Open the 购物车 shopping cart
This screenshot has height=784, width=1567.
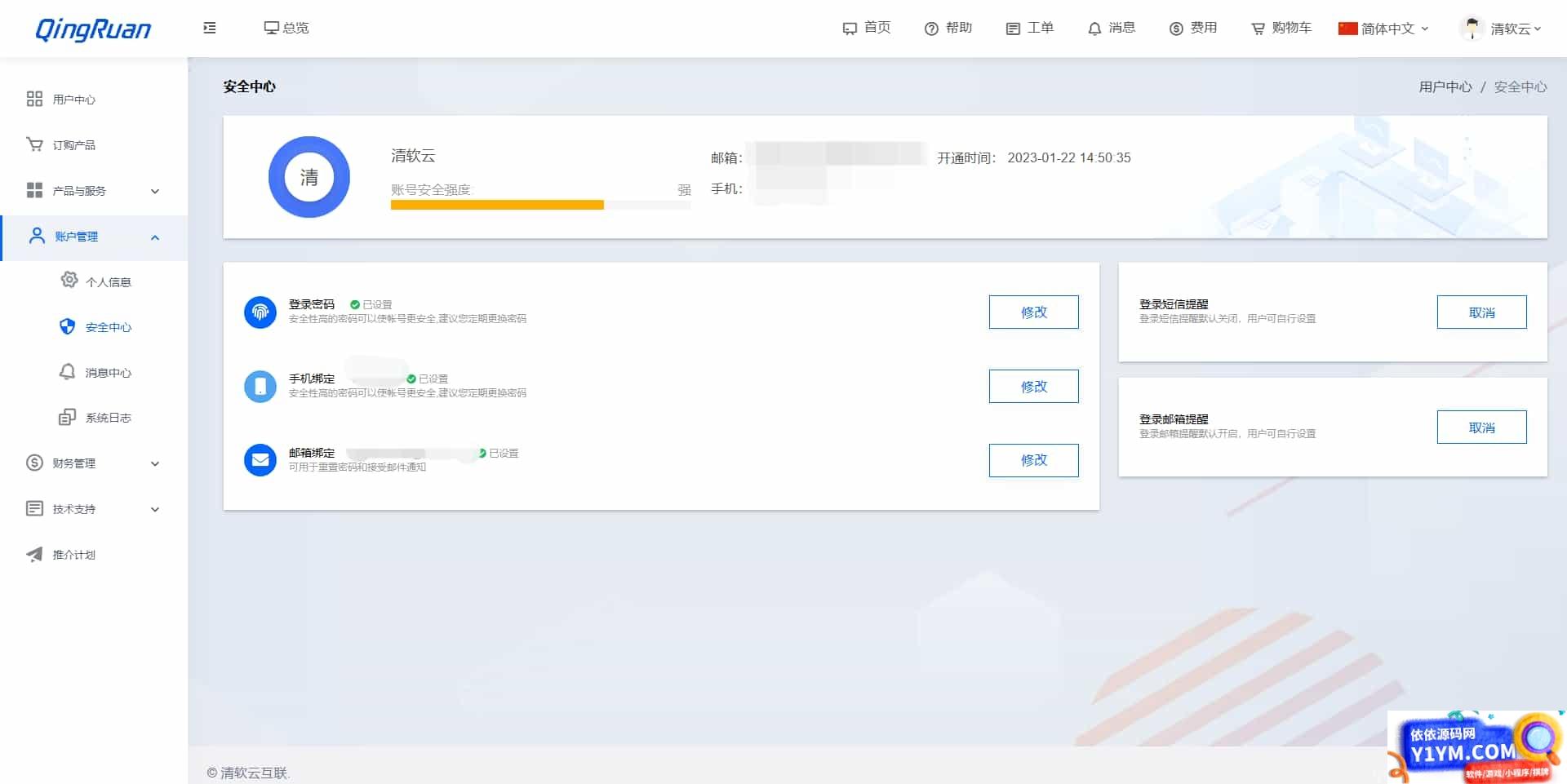point(1281,28)
